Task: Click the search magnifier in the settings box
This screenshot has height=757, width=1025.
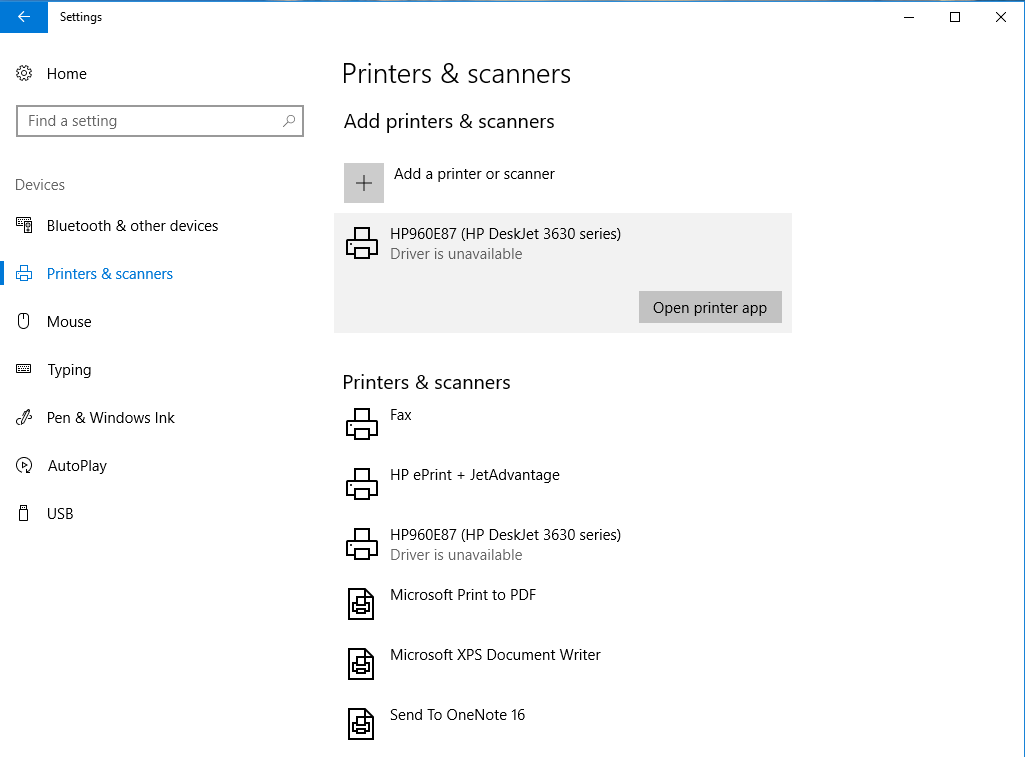Action: [289, 121]
